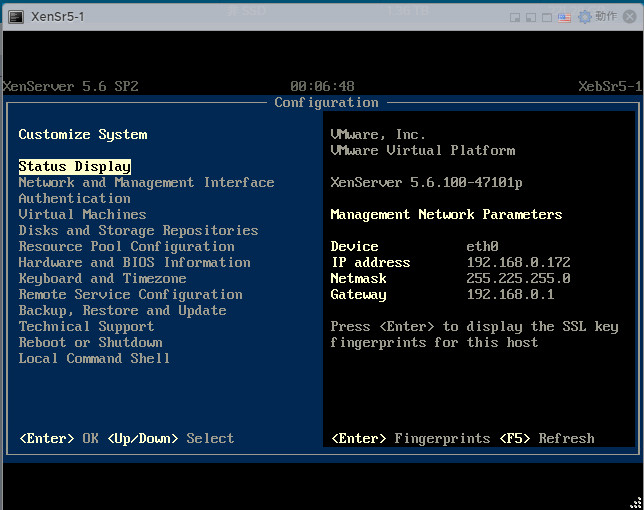The width and height of the screenshot is (644, 510).
Task: Open the Authentication menu entry
Action: pos(74,198)
